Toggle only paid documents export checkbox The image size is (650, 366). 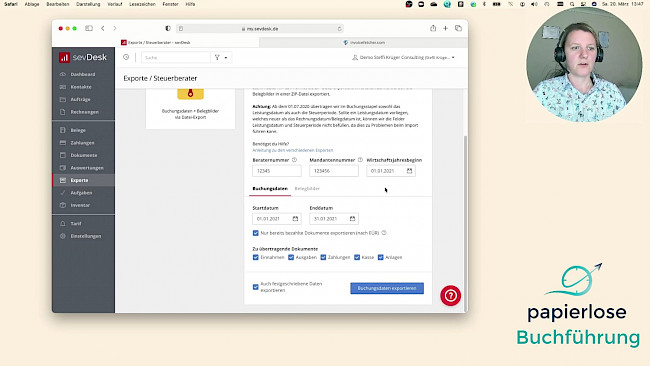[x=255, y=233]
